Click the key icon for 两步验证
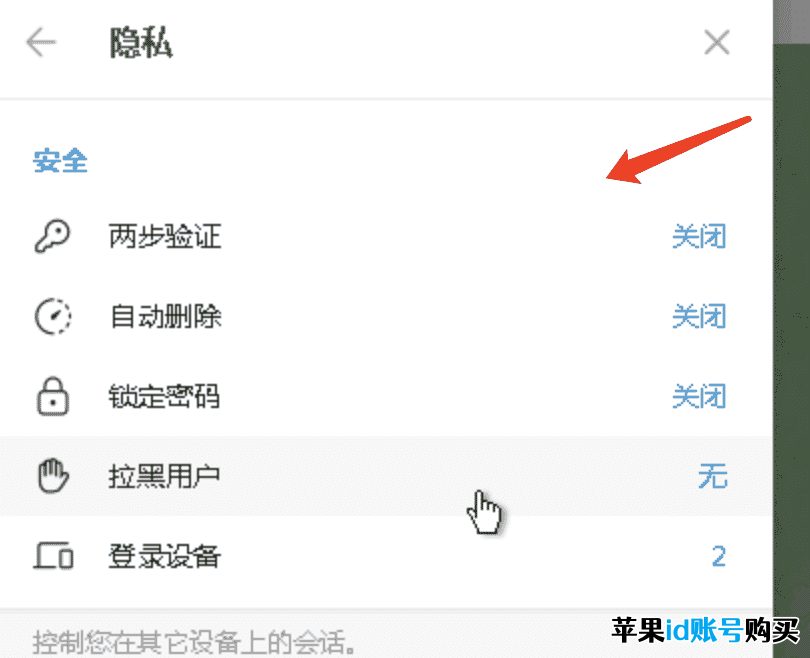The height and width of the screenshot is (658, 810). coord(52,237)
